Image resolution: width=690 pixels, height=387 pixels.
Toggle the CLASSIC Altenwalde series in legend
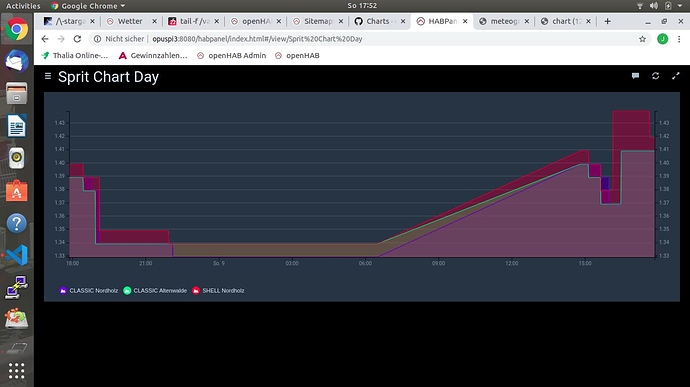155,291
